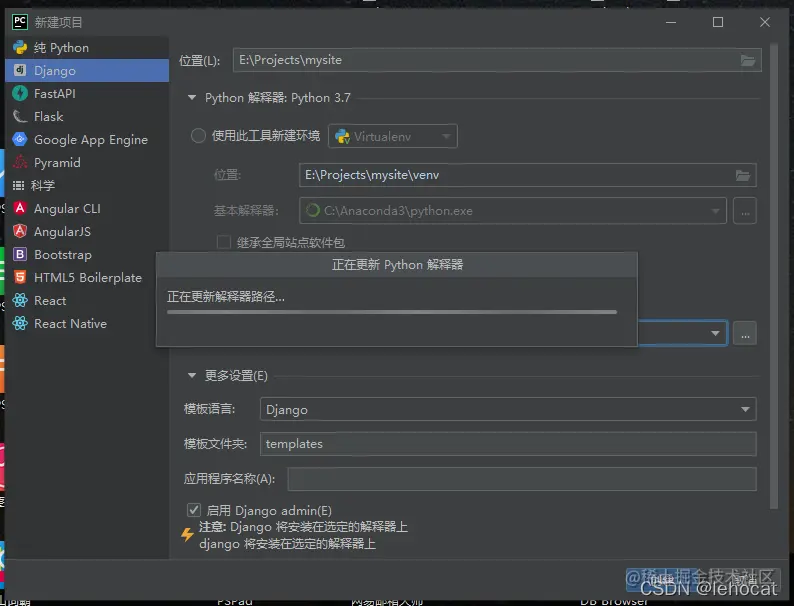
Task: Click the PyCharm logo in title bar
Action: (x=20, y=22)
